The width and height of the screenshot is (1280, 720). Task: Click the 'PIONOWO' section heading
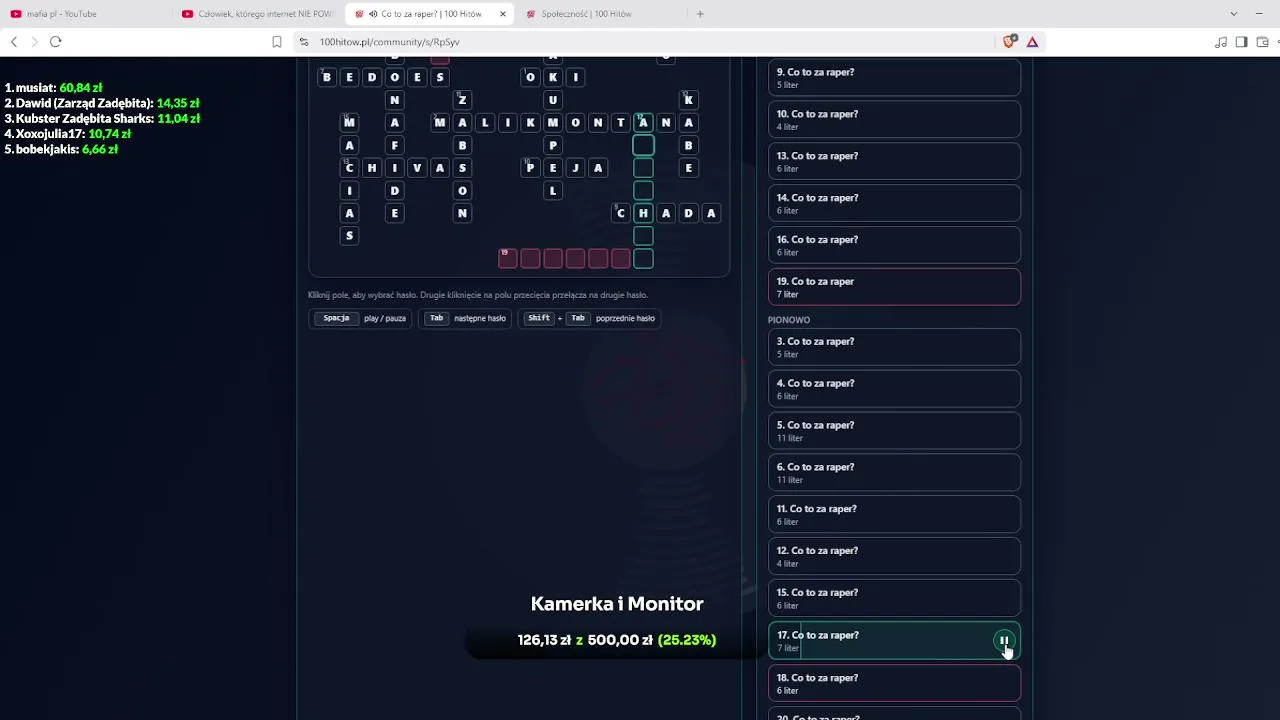click(x=789, y=320)
